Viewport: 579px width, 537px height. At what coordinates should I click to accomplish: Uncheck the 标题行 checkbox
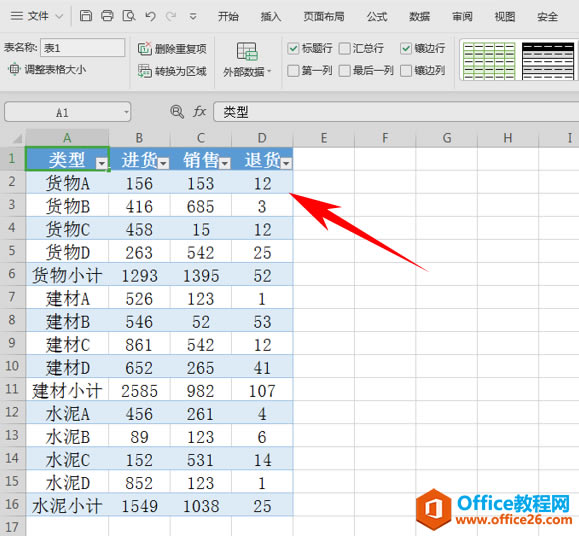pyautogui.click(x=293, y=48)
